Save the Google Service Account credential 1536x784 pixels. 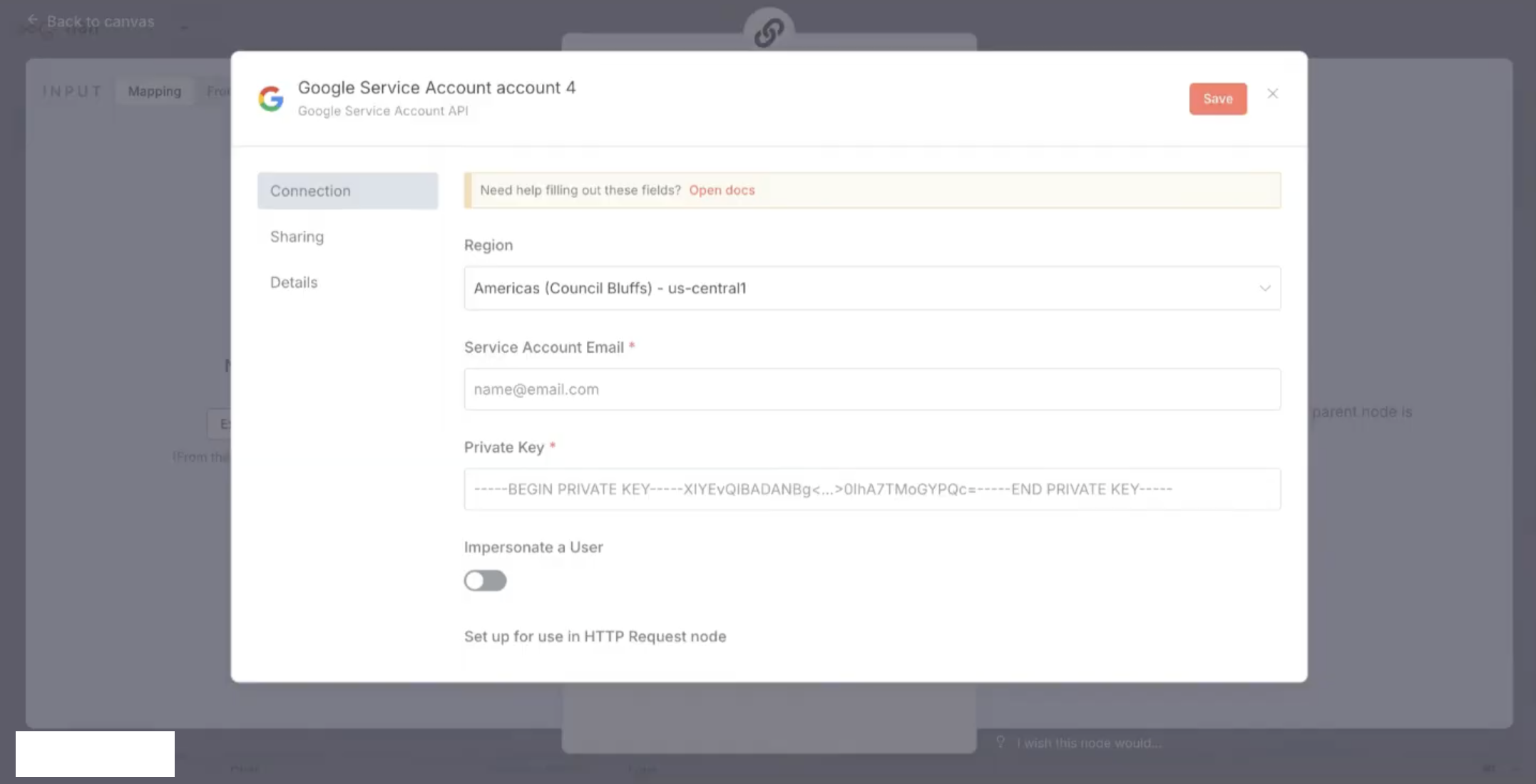(1217, 99)
